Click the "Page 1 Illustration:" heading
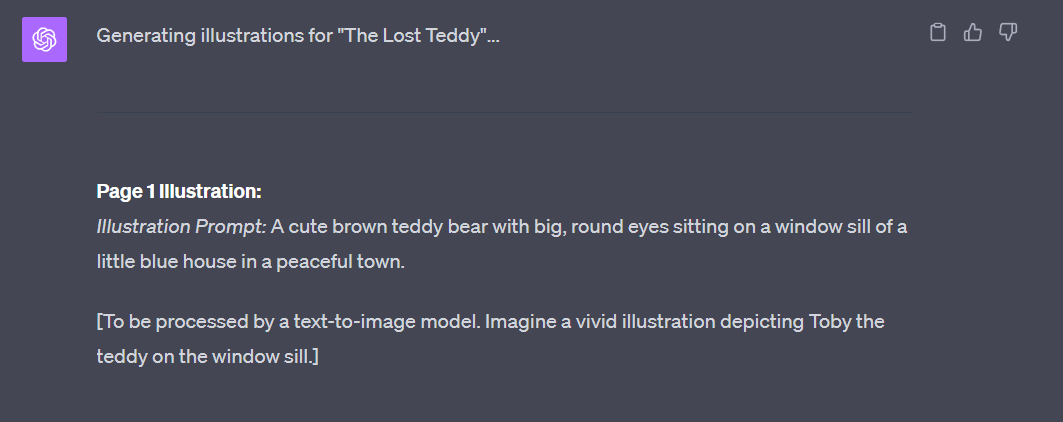 pyautogui.click(x=178, y=191)
